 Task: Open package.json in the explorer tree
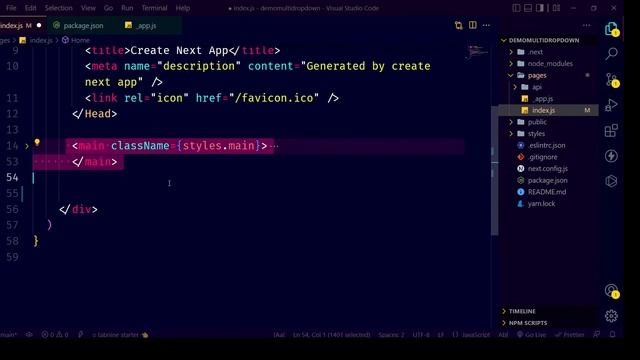click(549, 180)
